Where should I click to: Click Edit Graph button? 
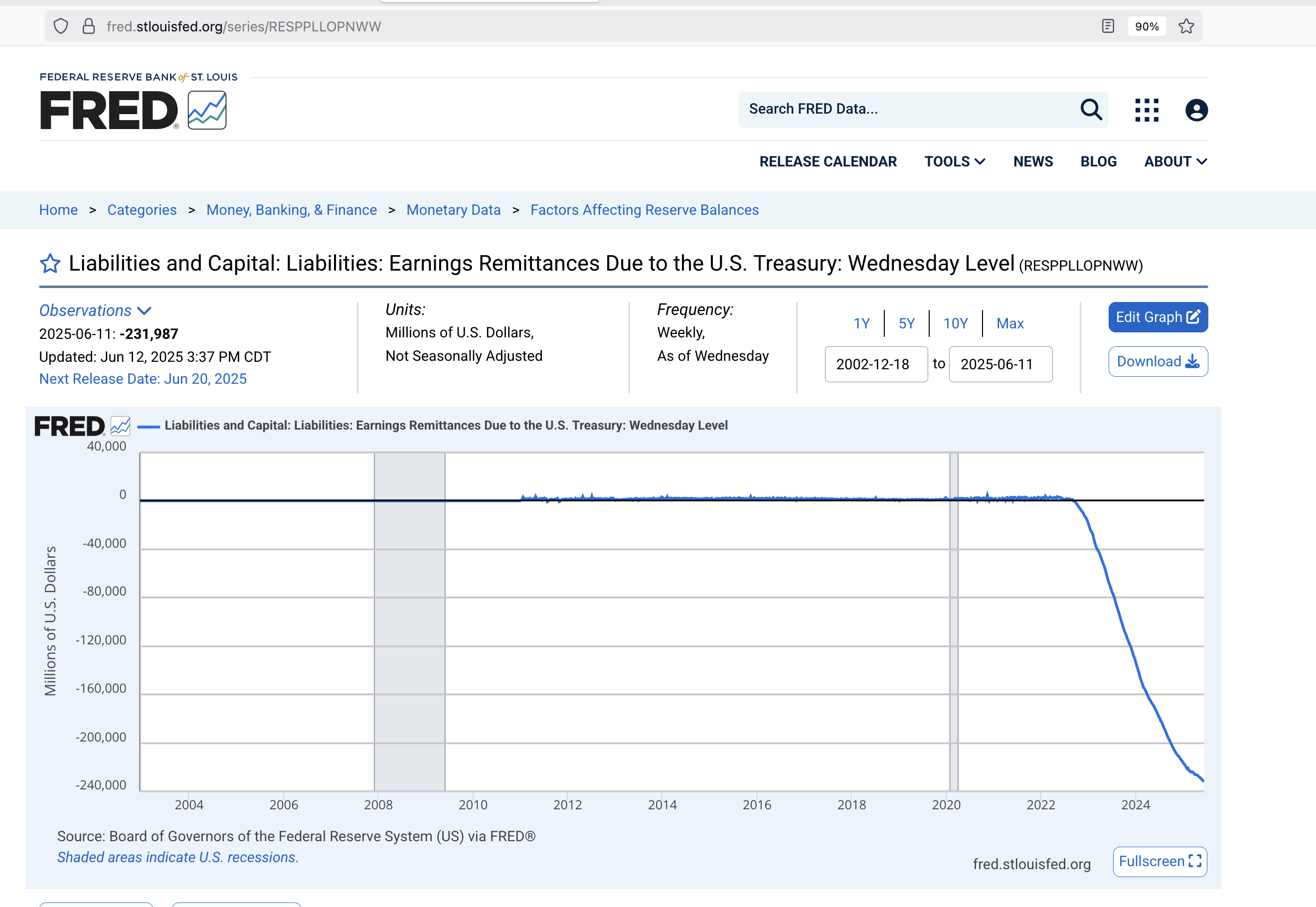(1157, 317)
